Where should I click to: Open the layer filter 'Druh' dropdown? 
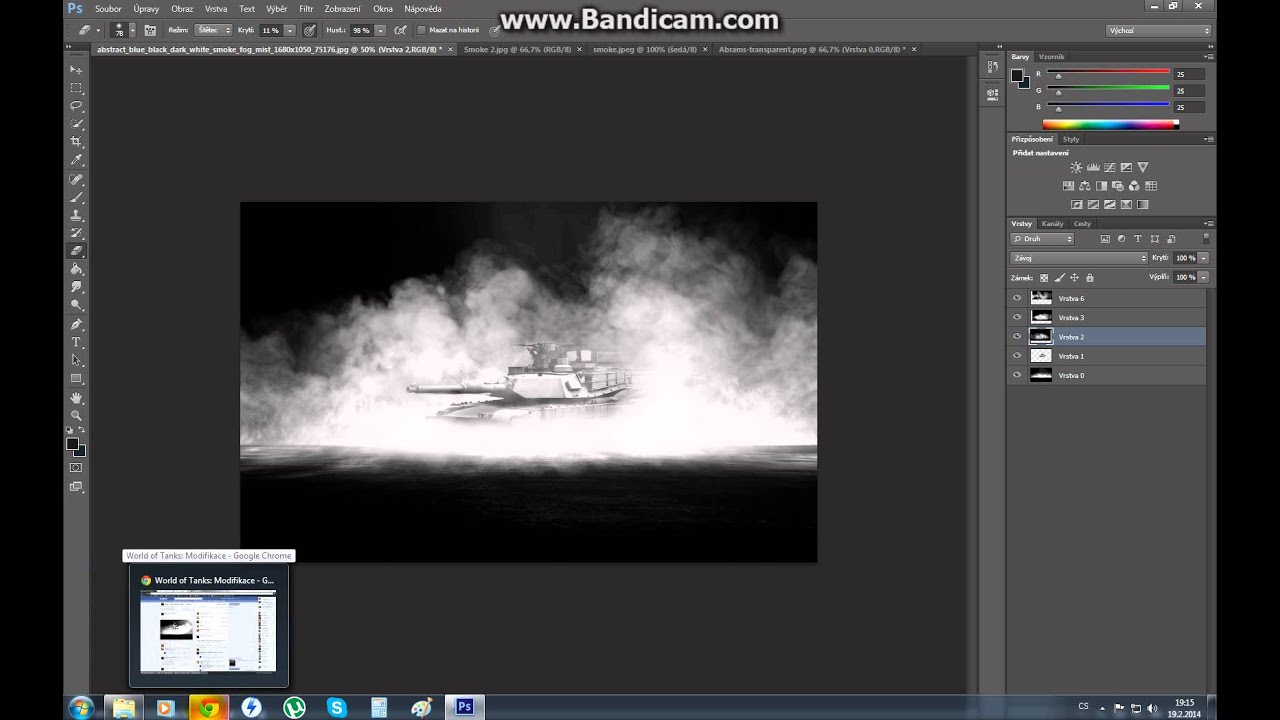(x=1042, y=239)
